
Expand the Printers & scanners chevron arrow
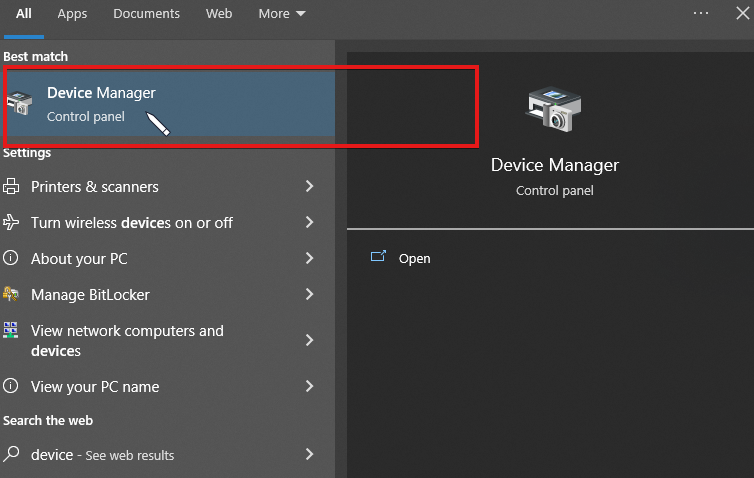tap(310, 187)
